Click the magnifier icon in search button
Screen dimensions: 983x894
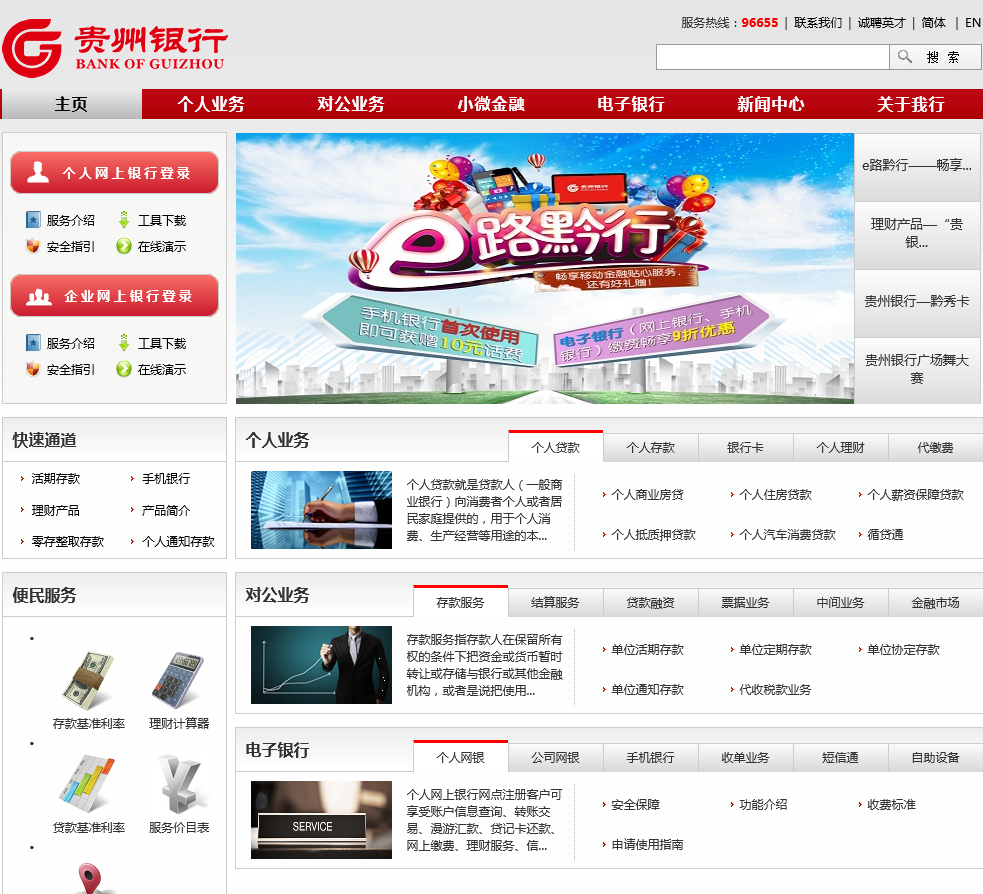905,57
